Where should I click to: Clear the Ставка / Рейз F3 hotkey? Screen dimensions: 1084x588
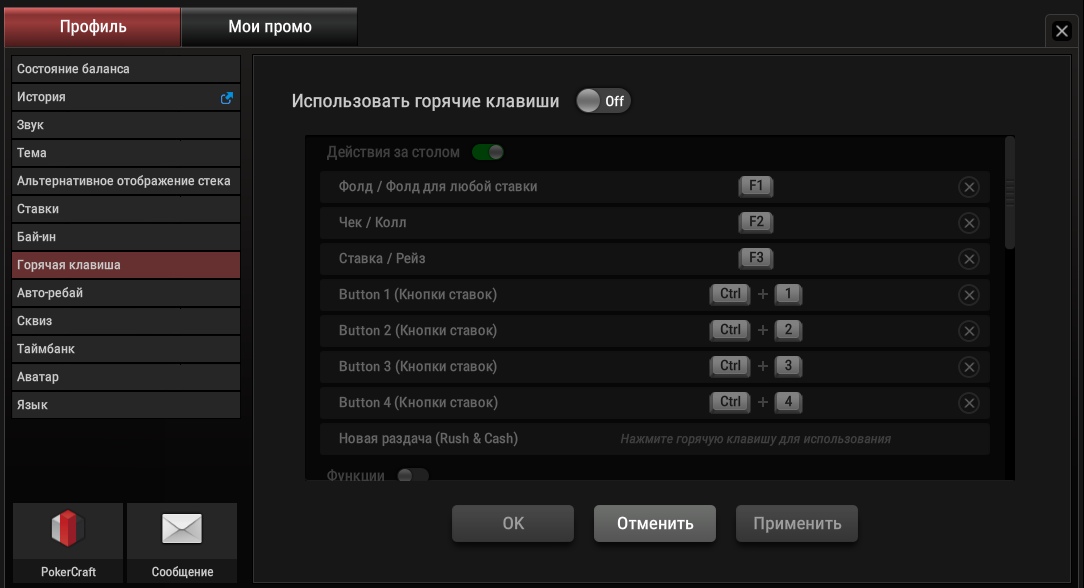(x=969, y=258)
